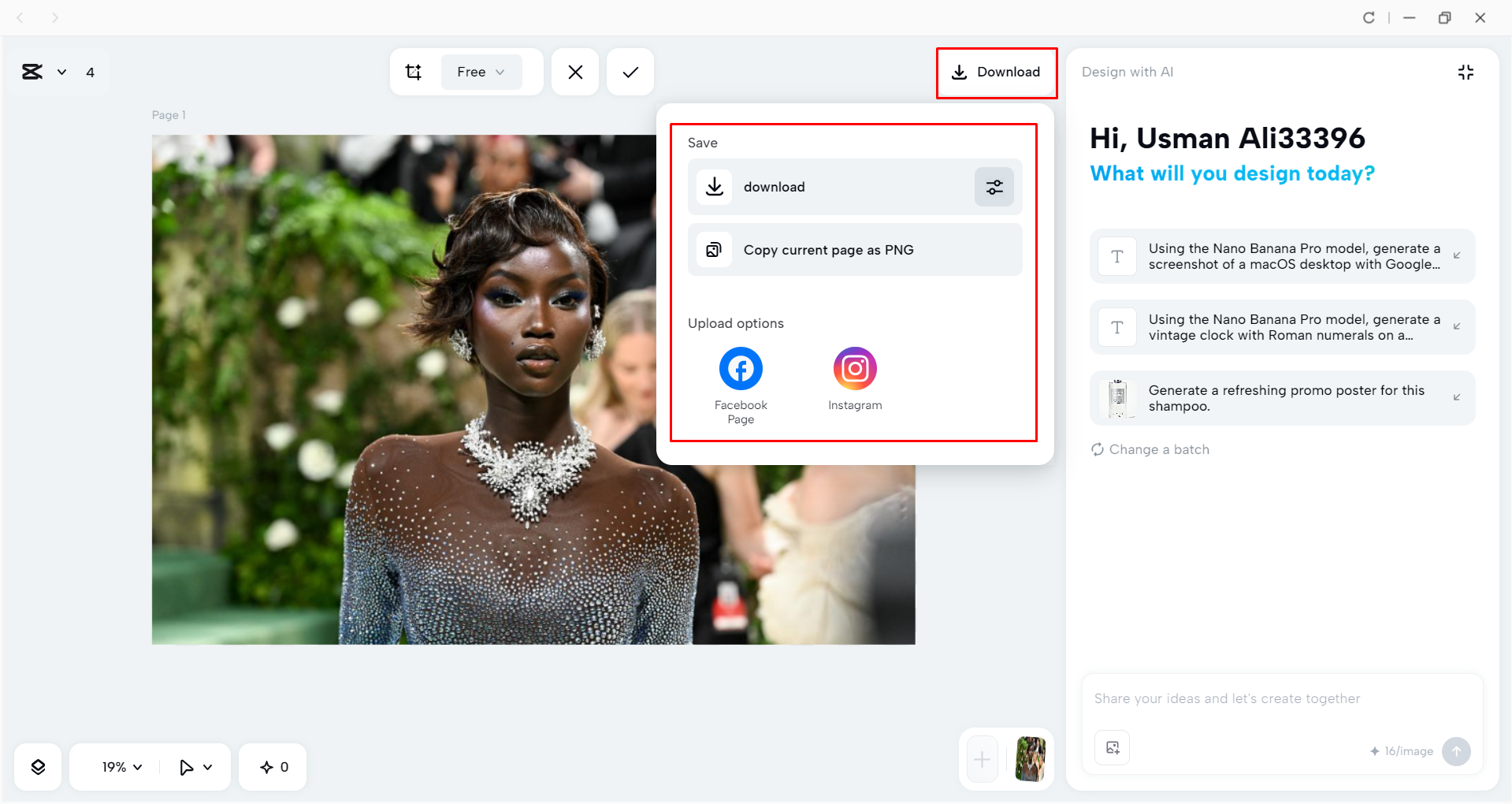
Task: Add a new page with plus button
Action: click(x=983, y=760)
